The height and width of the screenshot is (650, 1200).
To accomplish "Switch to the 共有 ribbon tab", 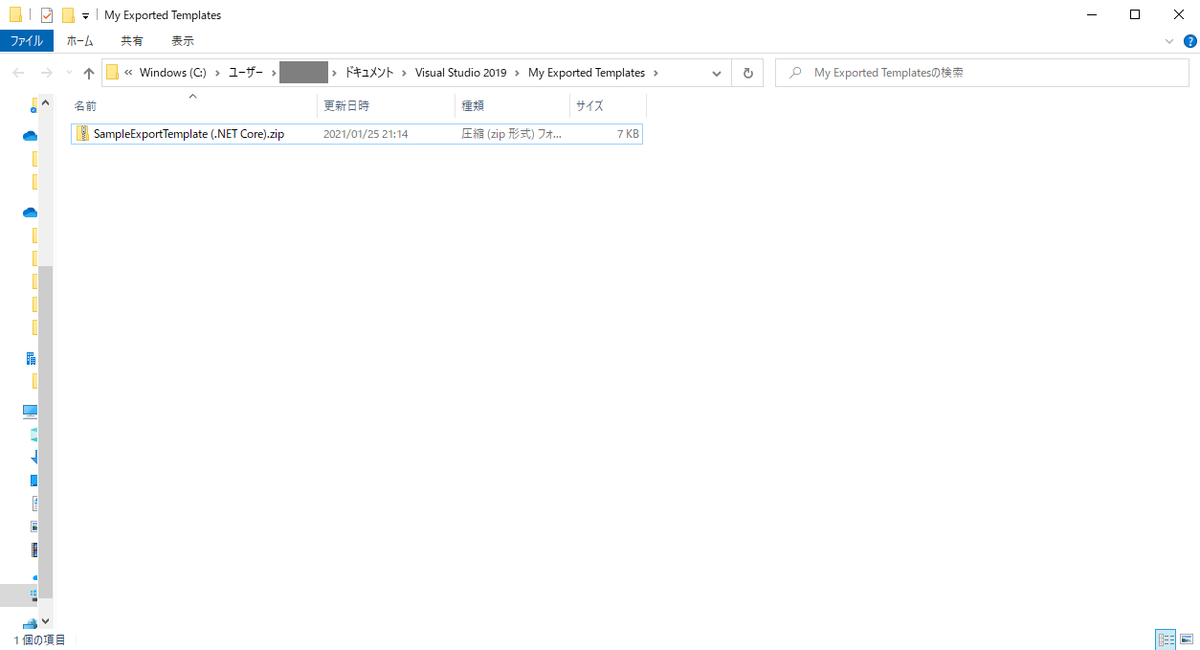I will [x=132, y=41].
